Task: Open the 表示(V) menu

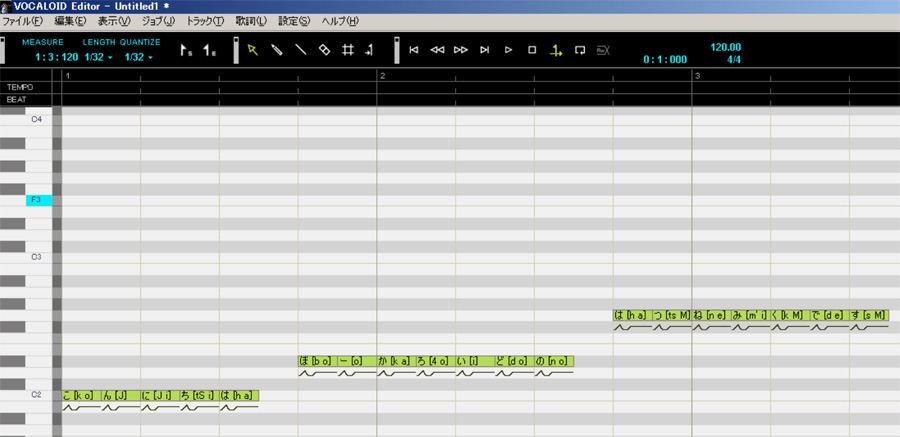Action: [x=114, y=21]
